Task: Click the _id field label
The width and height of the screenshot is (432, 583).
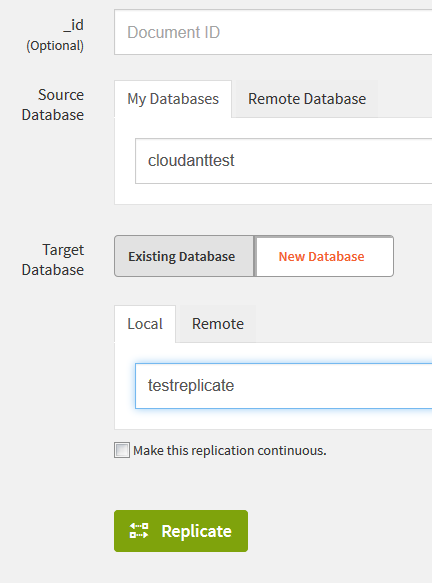Action: (x=73, y=25)
